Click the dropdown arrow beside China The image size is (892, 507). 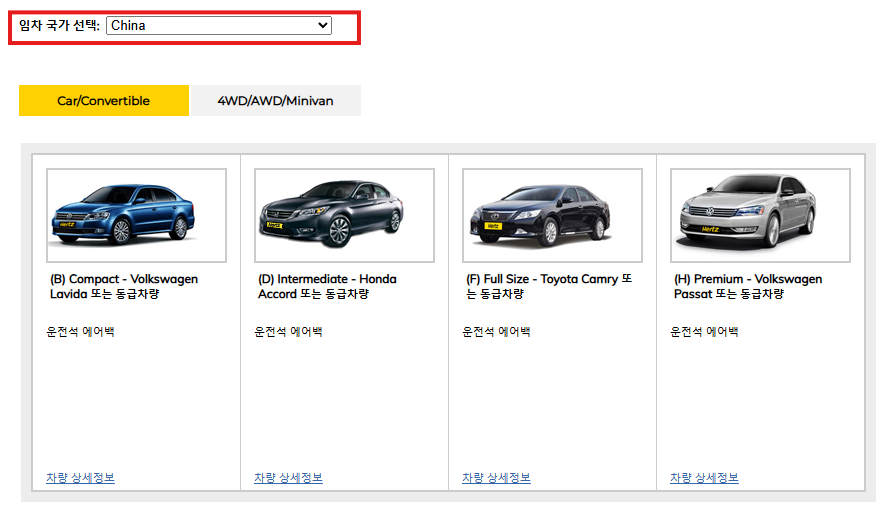tap(323, 26)
